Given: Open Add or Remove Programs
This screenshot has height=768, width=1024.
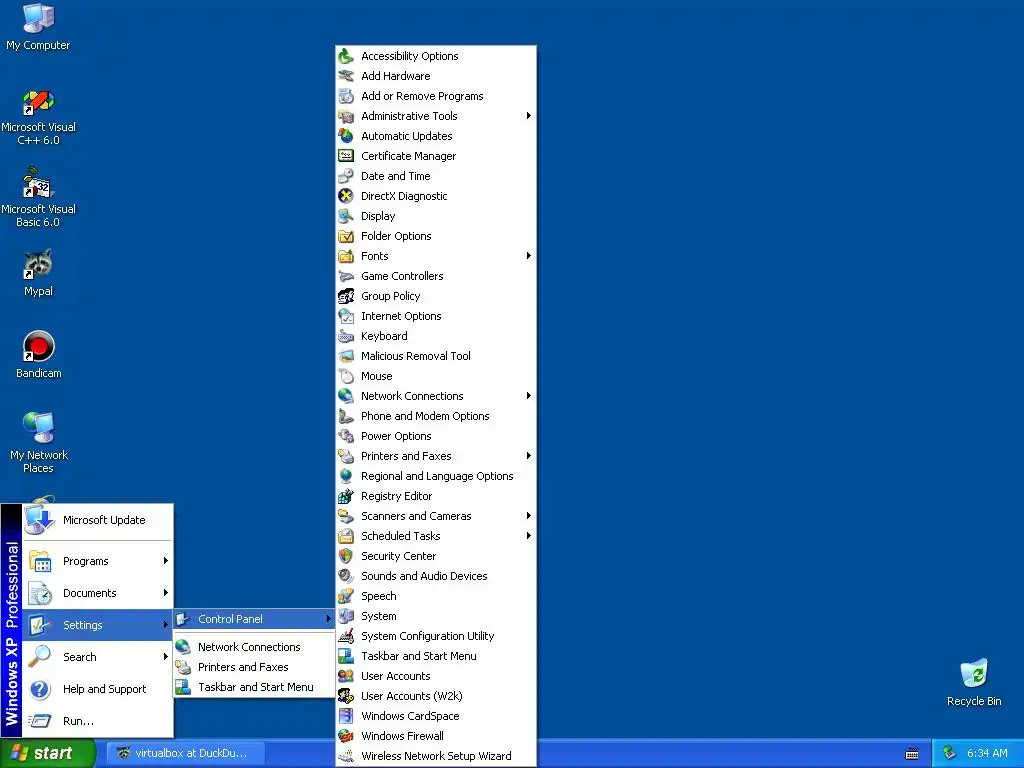Looking at the screenshot, I should [436, 96].
